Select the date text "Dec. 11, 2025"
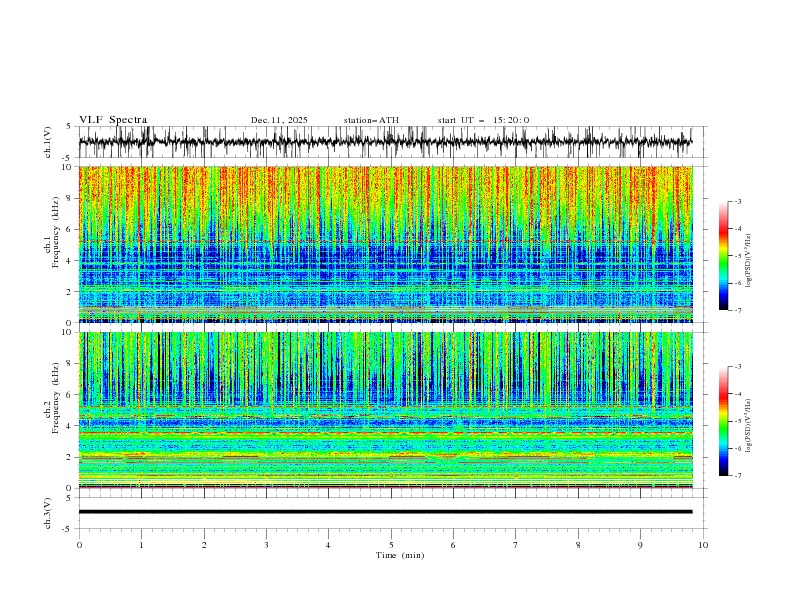Screen dimensions: 792x612 coord(279,120)
